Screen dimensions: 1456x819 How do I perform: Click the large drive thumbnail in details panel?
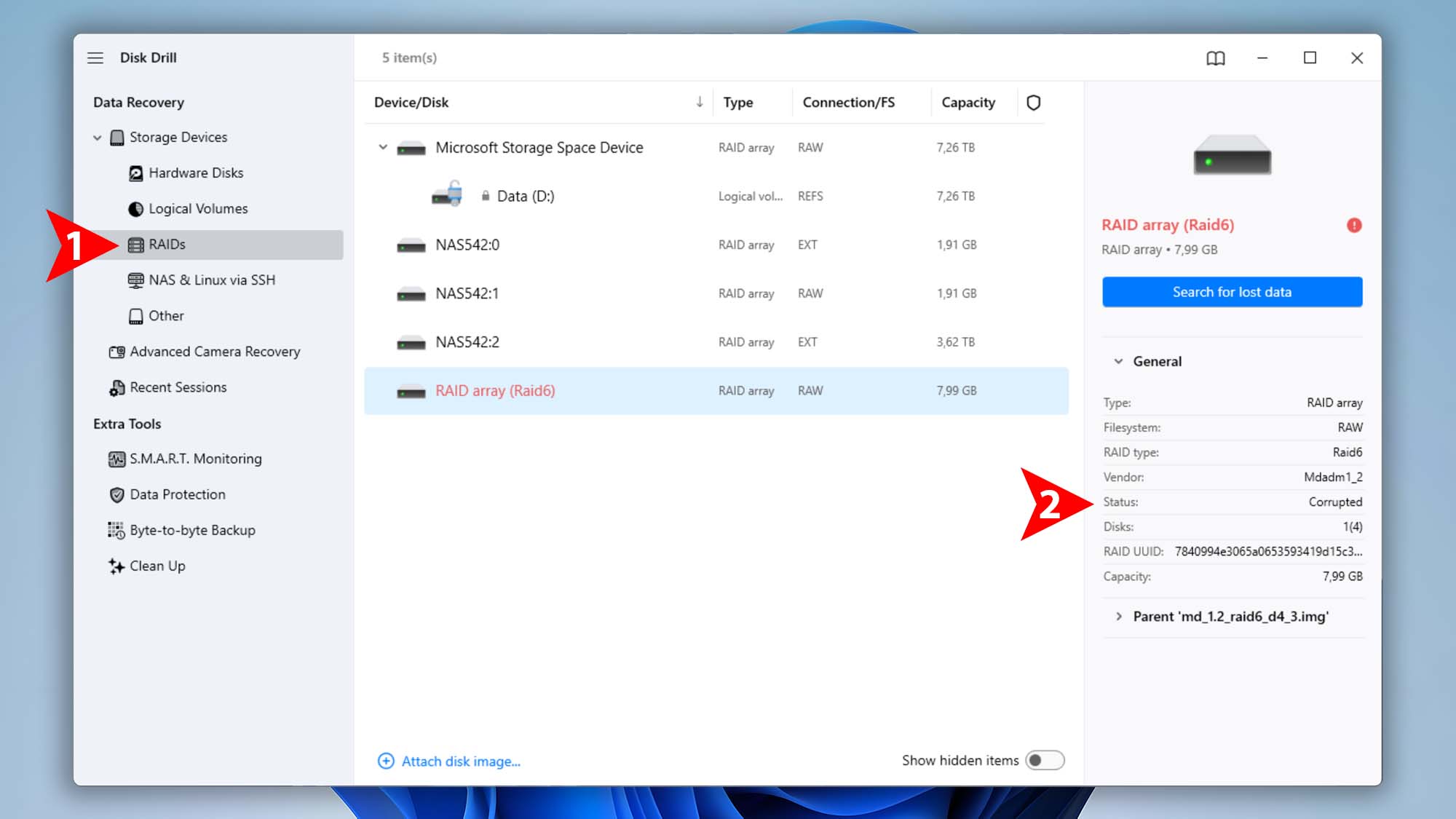coord(1232,155)
